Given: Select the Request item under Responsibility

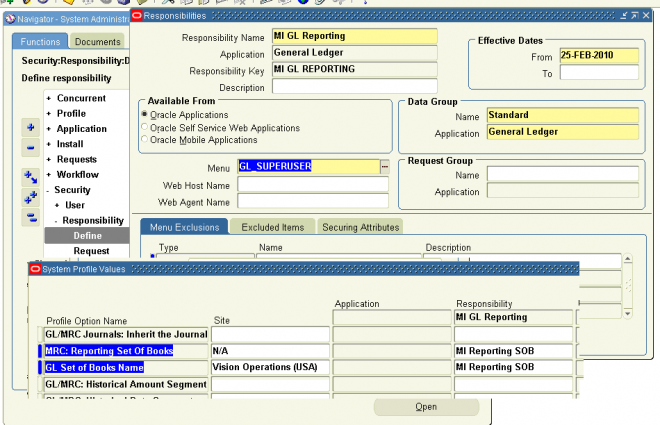Looking at the screenshot, I should (x=91, y=251).
